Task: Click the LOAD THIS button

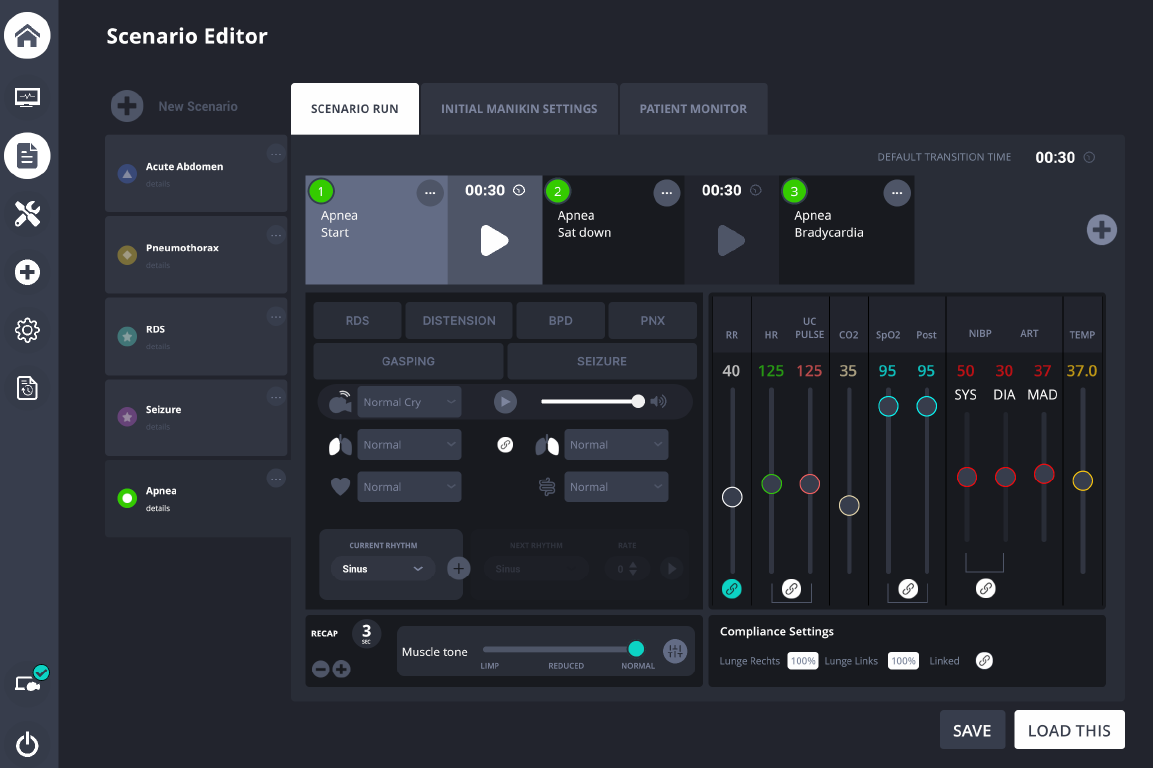Action: click(x=1069, y=730)
